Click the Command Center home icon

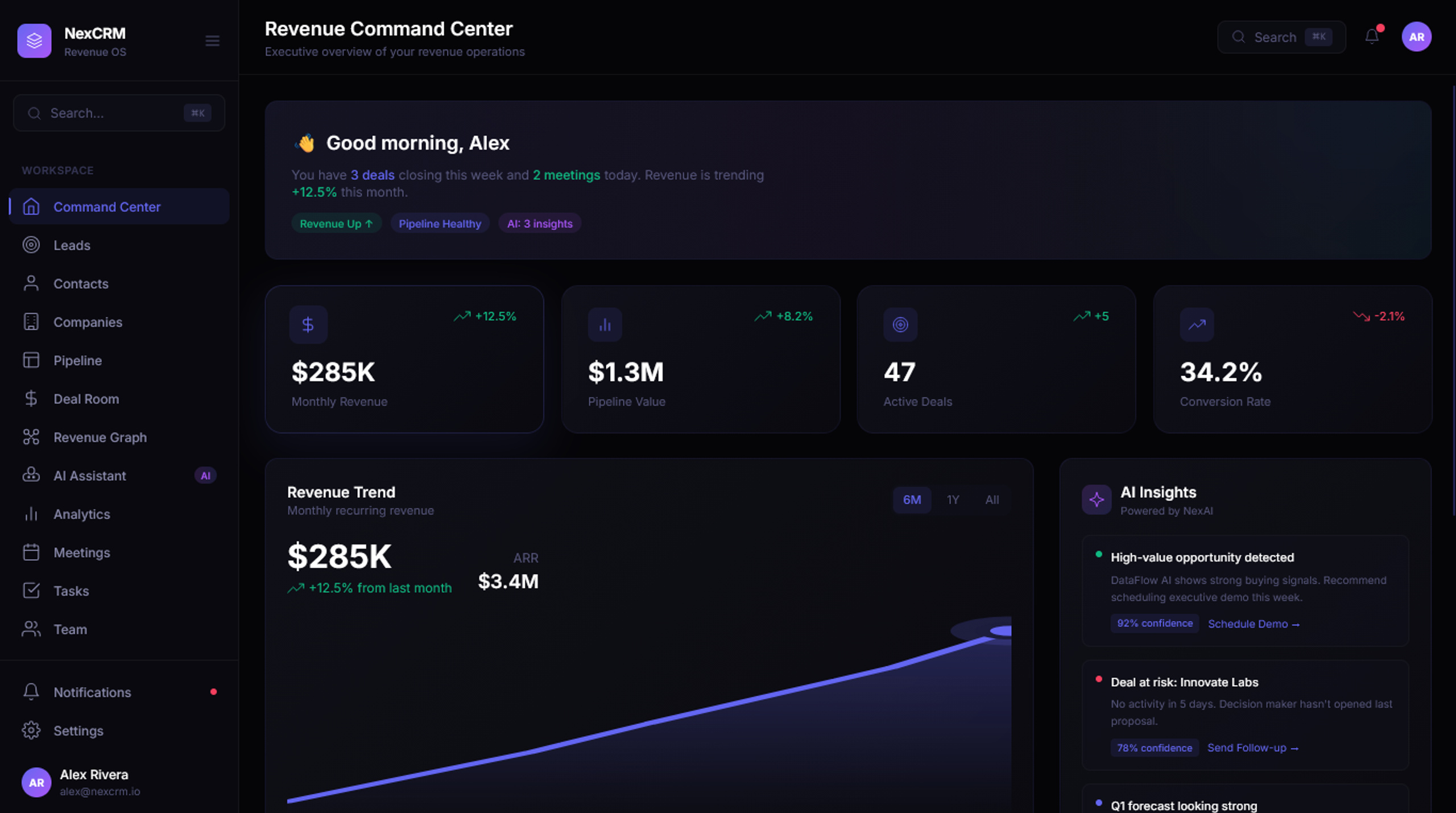(x=31, y=207)
